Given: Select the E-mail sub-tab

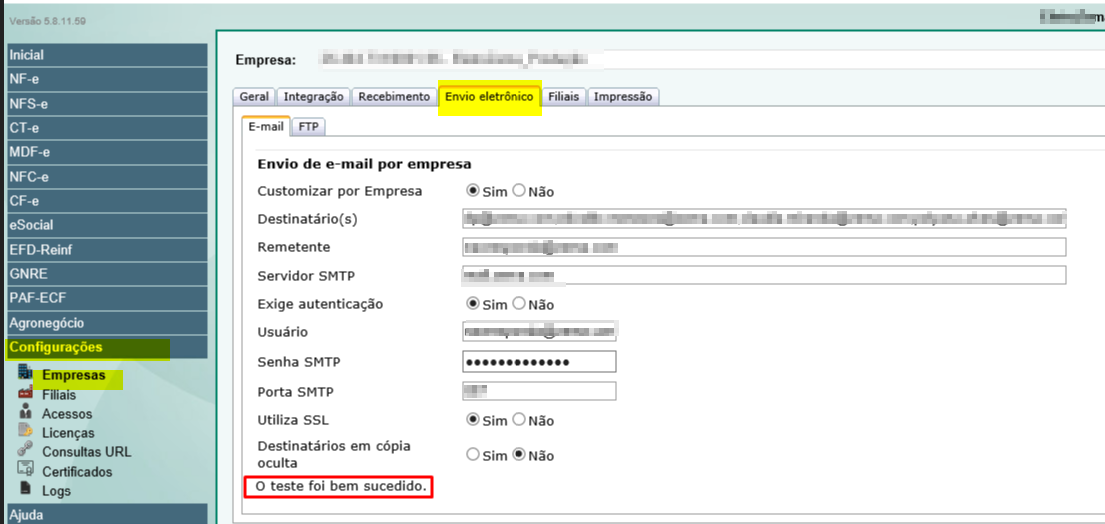Looking at the screenshot, I should pyautogui.click(x=266, y=127).
